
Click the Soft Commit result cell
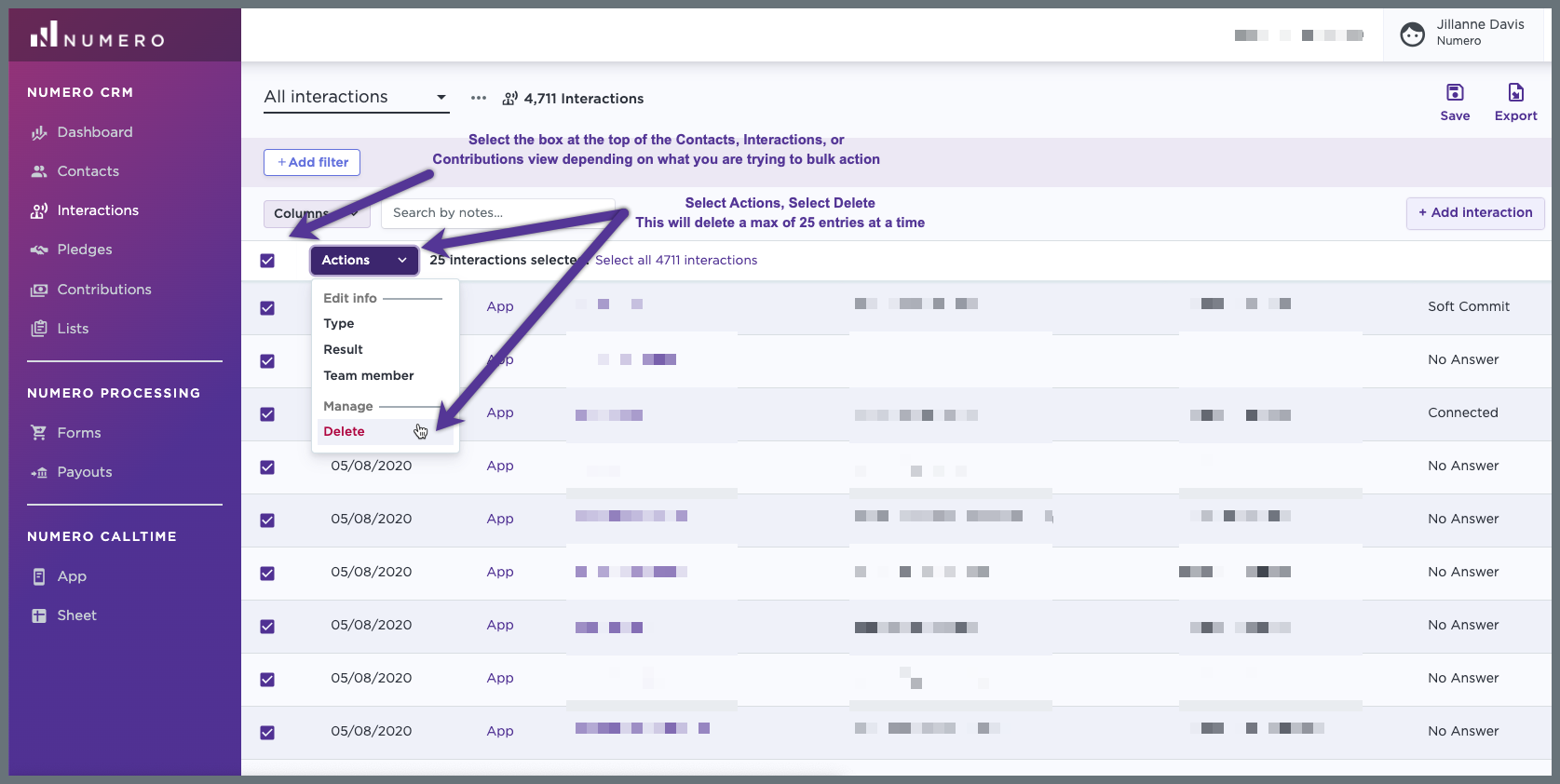pyautogui.click(x=1469, y=306)
